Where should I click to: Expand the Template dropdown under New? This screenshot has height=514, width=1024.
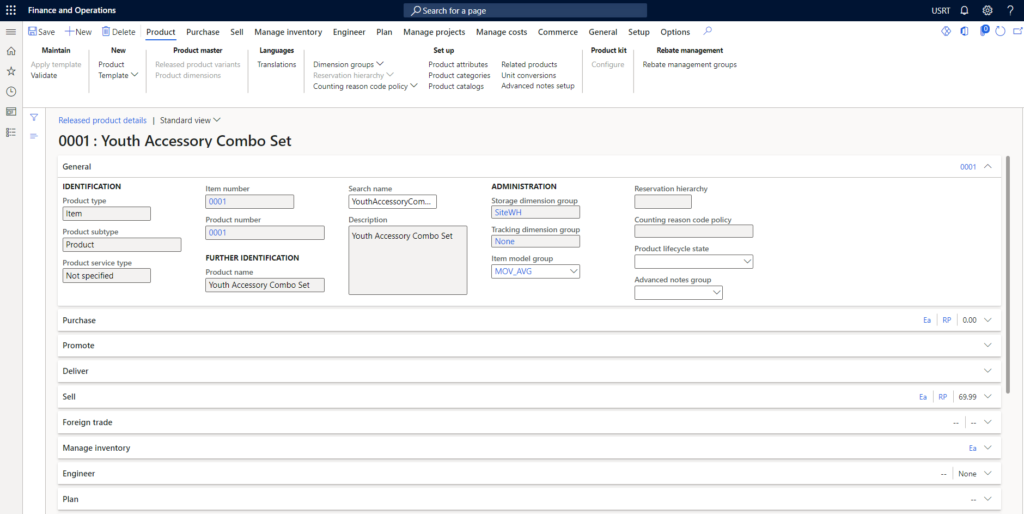[118, 75]
